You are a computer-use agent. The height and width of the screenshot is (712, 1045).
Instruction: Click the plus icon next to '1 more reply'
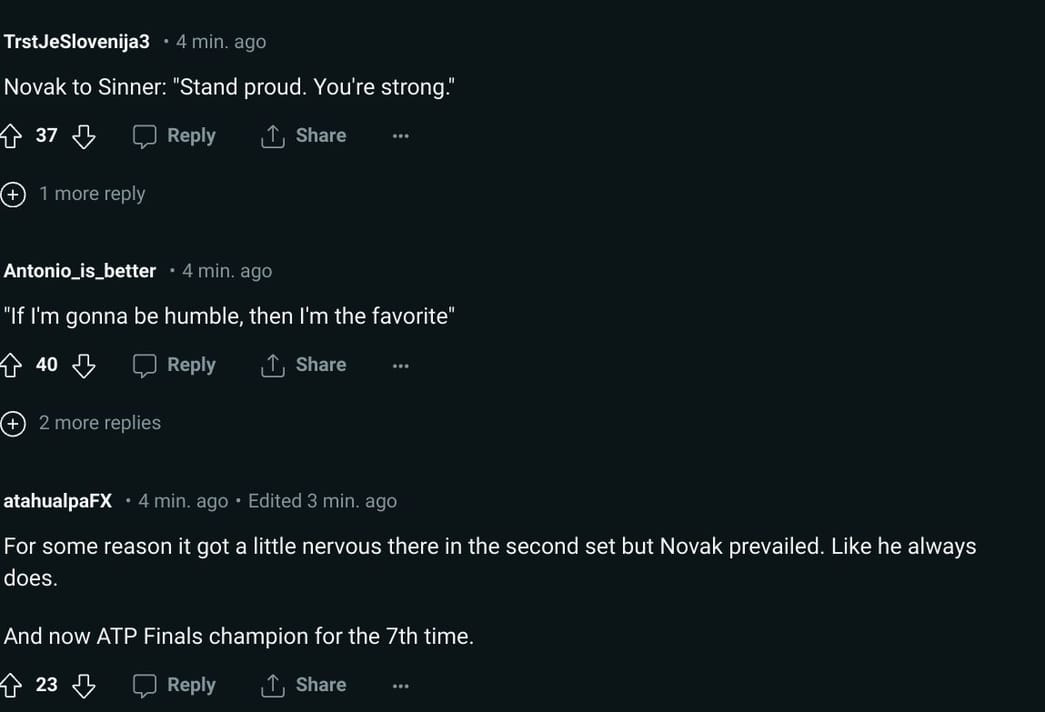(x=14, y=194)
